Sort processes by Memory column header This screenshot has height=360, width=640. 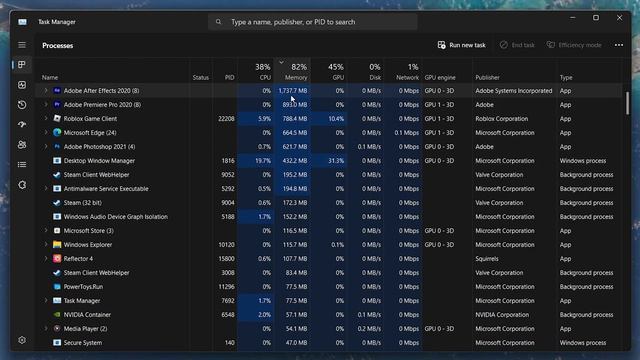[293, 71]
